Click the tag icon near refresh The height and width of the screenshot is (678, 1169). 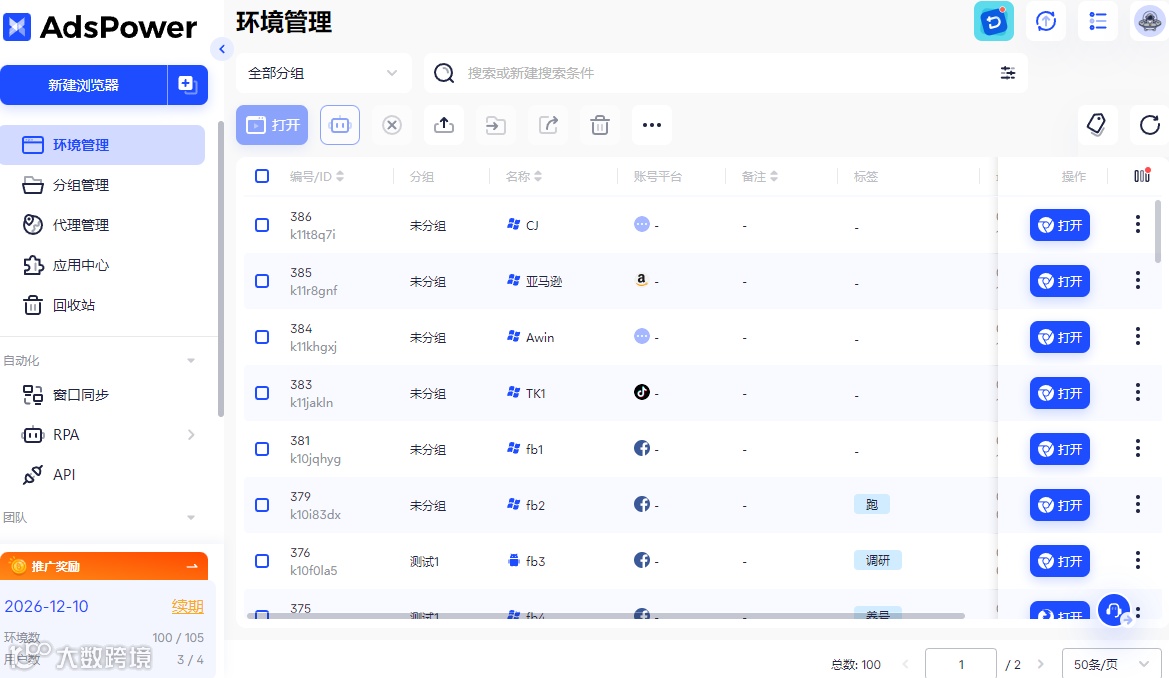1097,125
